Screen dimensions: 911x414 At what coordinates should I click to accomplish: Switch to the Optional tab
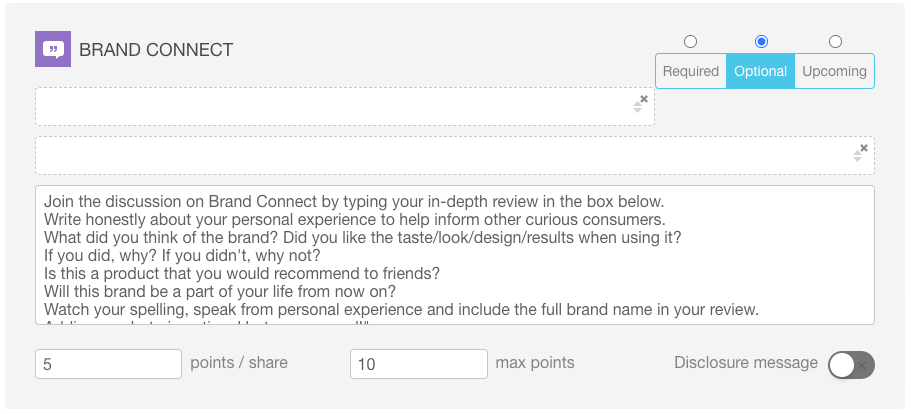pyautogui.click(x=761, y=71)
